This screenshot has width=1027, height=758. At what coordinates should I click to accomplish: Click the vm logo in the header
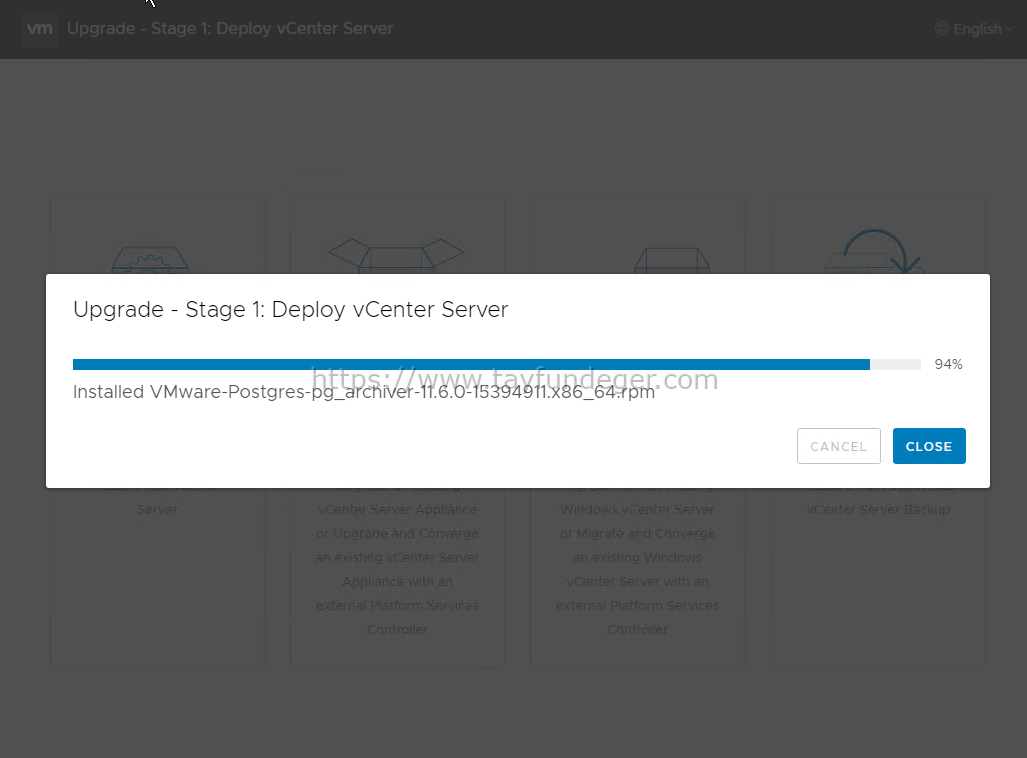coord(39,29)
